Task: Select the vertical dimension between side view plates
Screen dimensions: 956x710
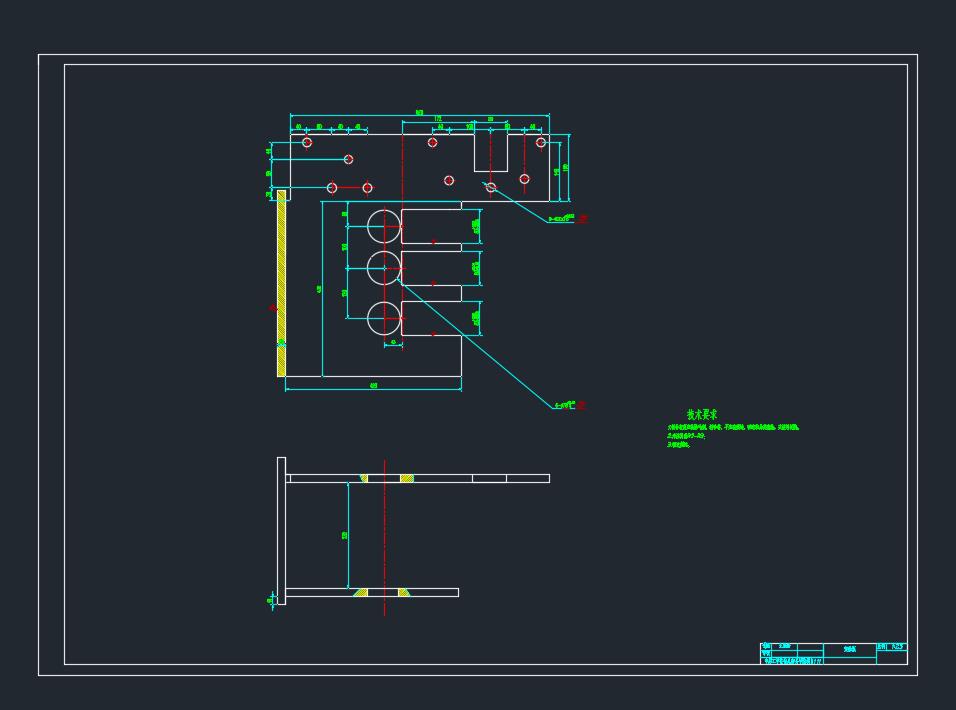Action: pyautogui.click(x=346, y=535)
